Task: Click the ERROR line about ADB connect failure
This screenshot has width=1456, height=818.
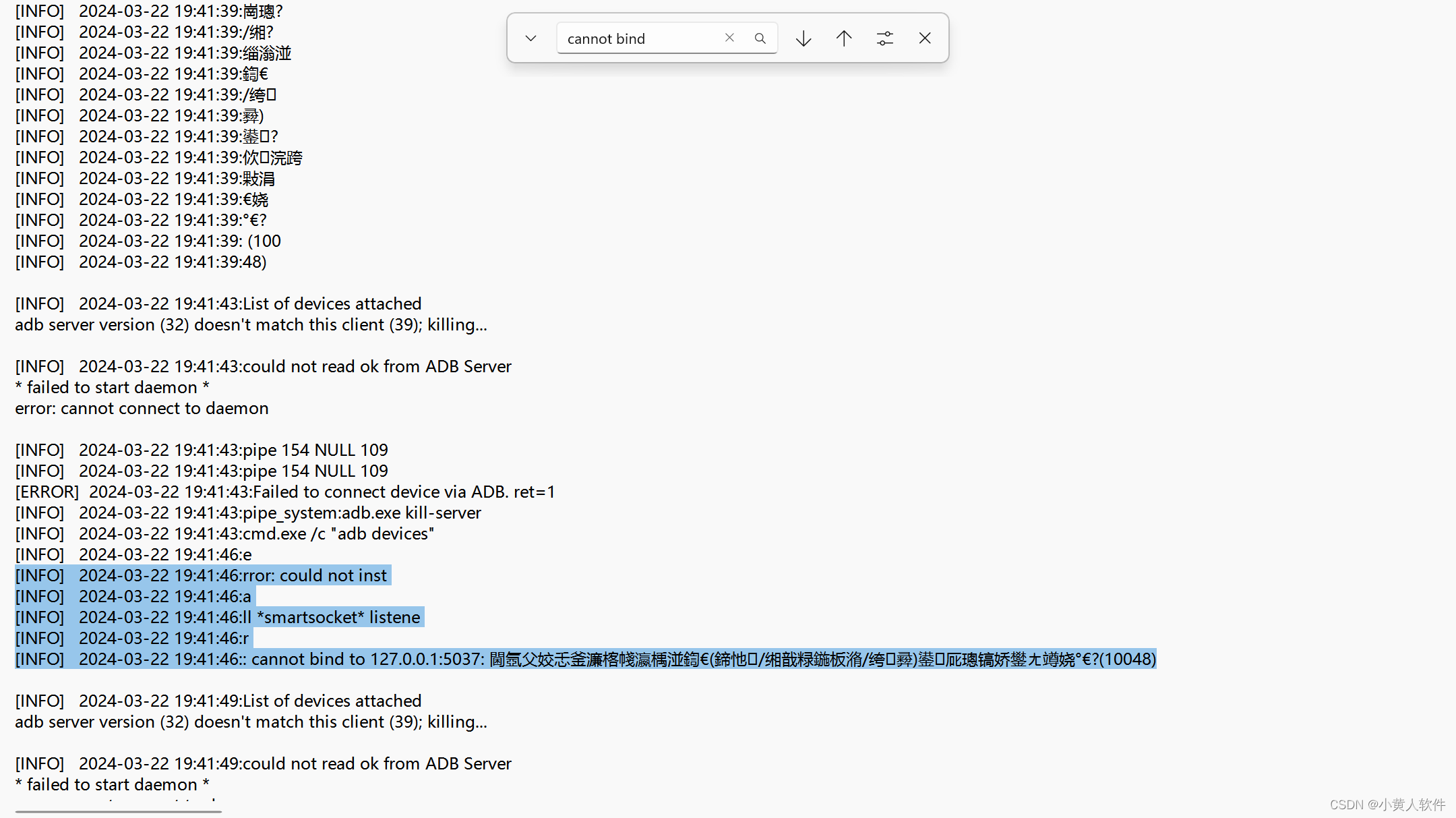Action: pyautogui.click(x=283, y=492)
